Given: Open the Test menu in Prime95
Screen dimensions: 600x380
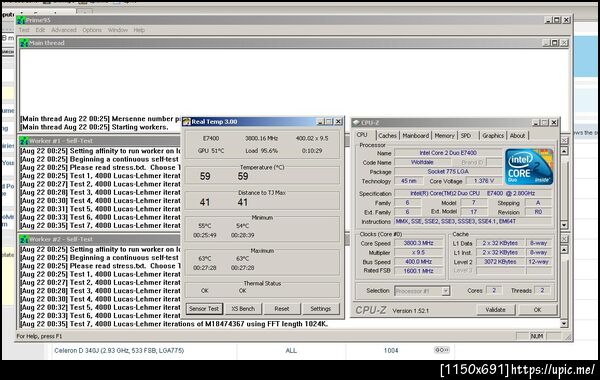Looking at the screenshot, I should 24,30.
